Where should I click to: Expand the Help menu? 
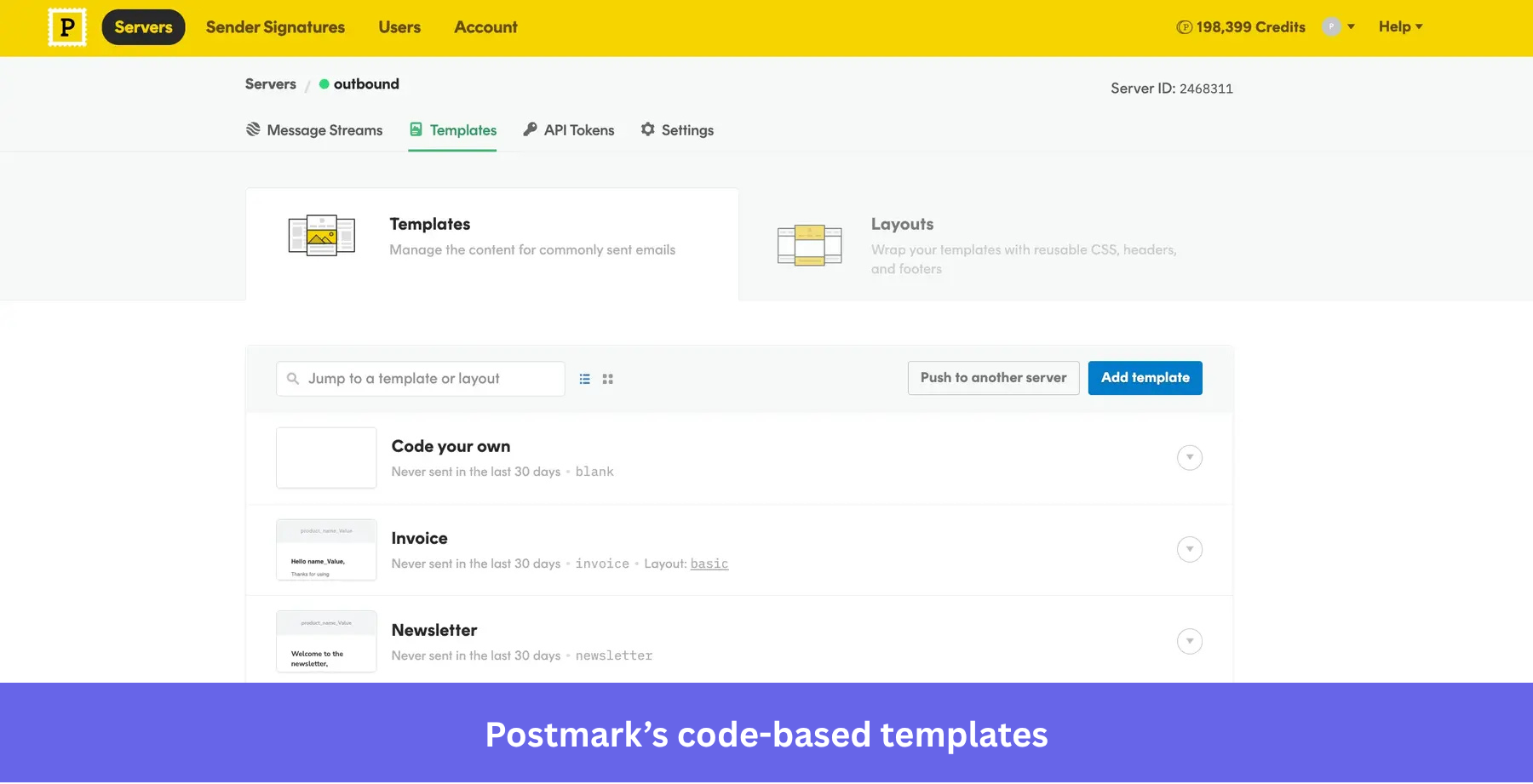1401,27
